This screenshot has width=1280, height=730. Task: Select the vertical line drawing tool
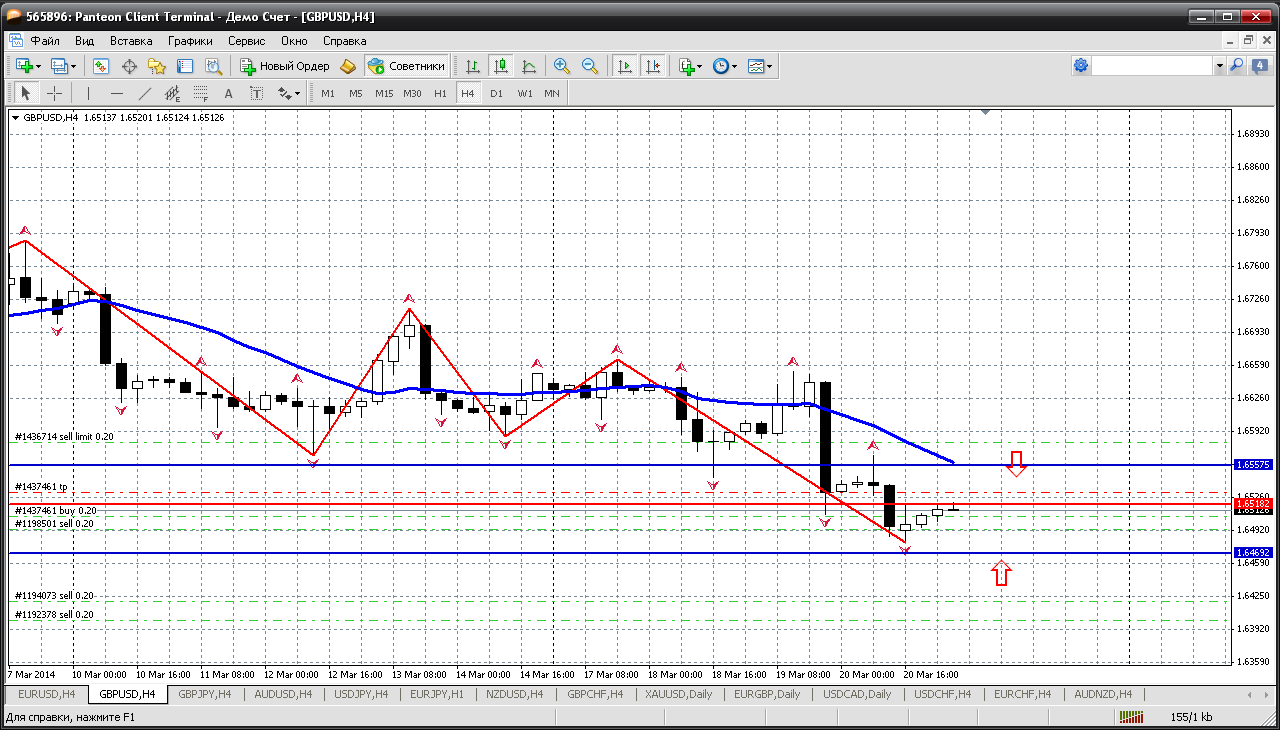88,93
